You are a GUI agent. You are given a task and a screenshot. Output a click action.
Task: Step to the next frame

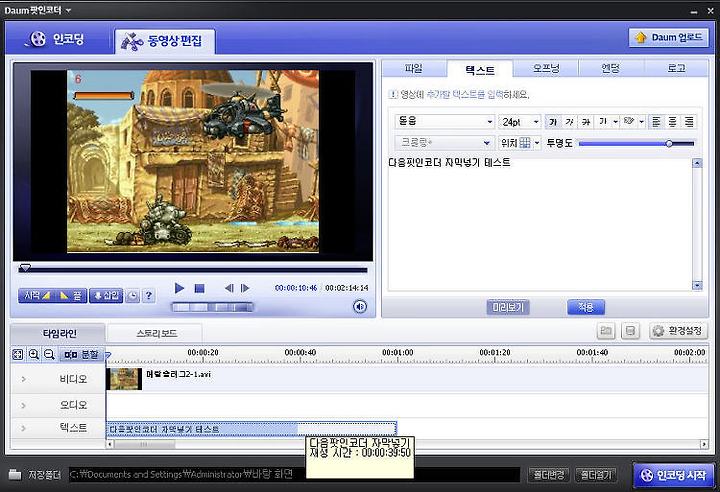coord(245,288)
